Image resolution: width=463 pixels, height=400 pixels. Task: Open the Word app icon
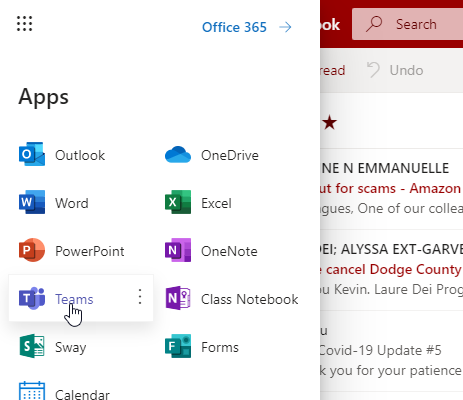[32, 202]
